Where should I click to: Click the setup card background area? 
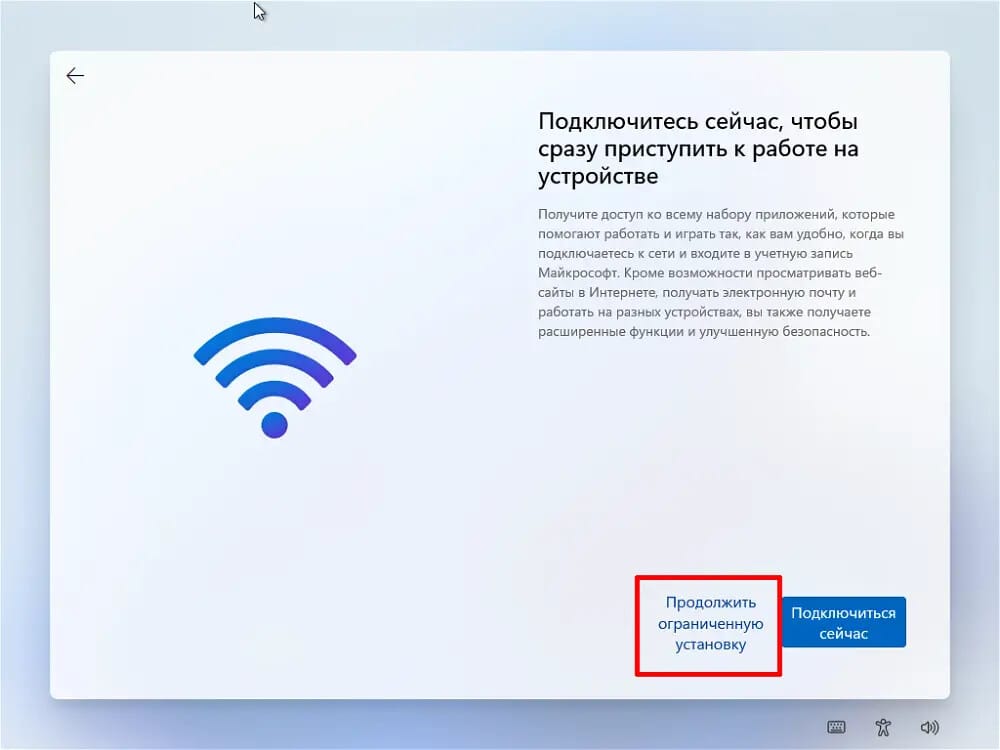click(400, 520)
